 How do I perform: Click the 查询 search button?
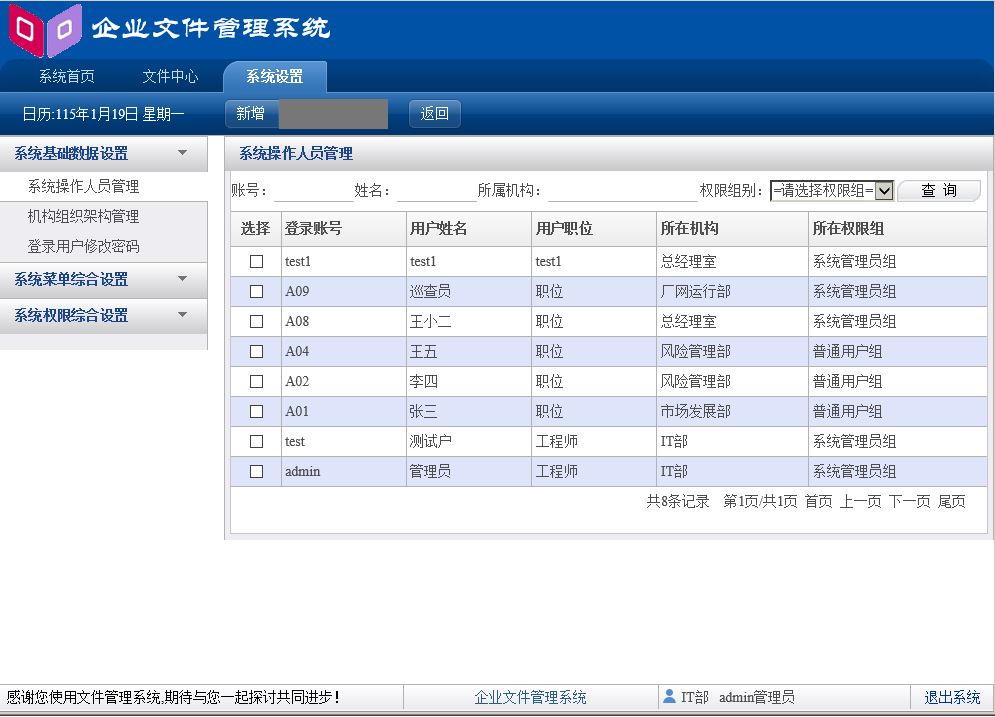click(x=938, y=191)
